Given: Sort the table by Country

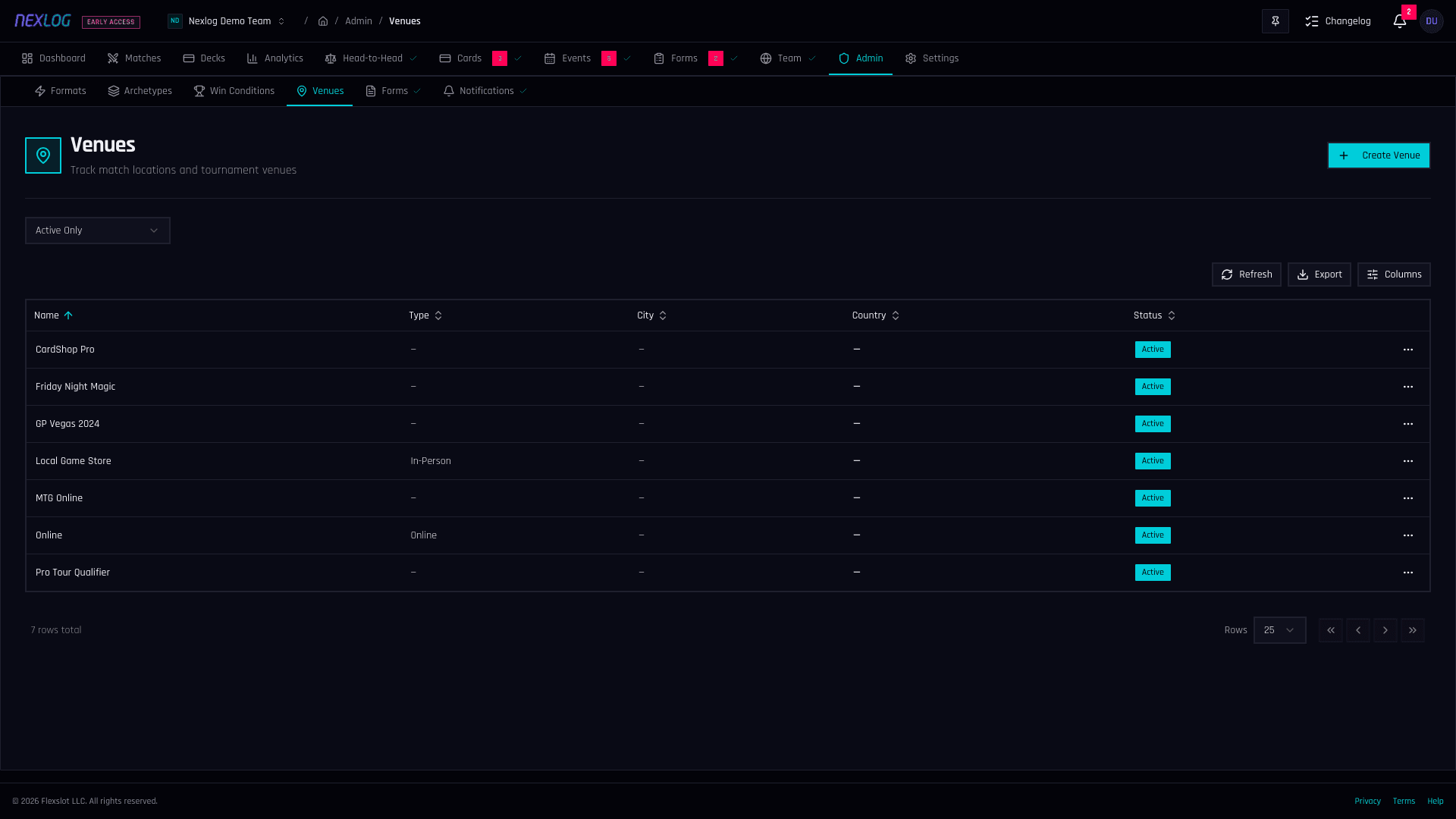Looking at the screenshot, I should (x=875, y=315).
